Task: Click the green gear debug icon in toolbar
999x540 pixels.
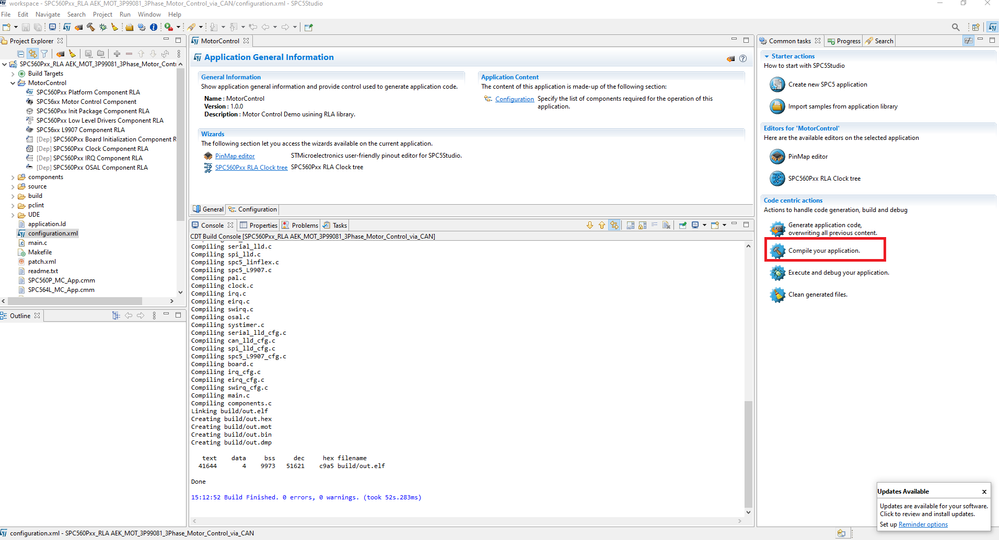Action: (103, 27)
